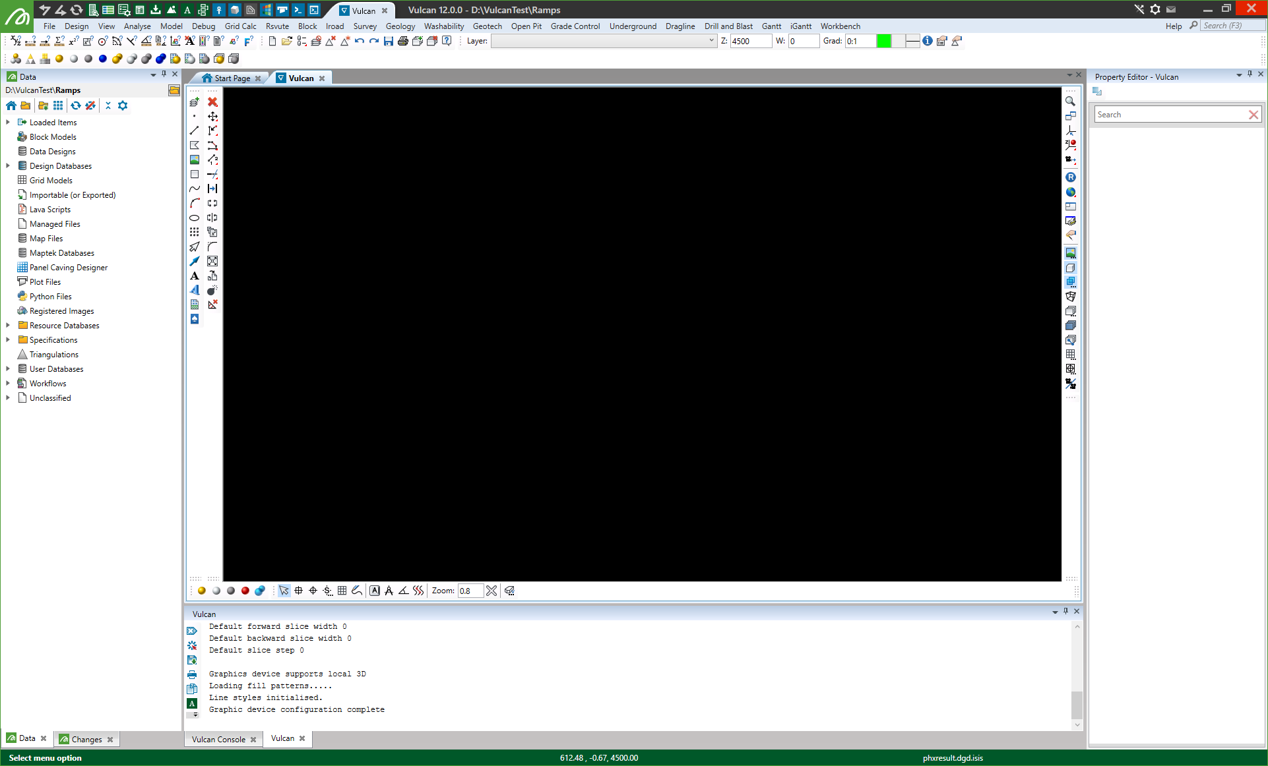The height and width of the screenshot is (766, 1268).
Task: Select the Create Arc tool
Action: pyautogui.click(x=195, y=203)
